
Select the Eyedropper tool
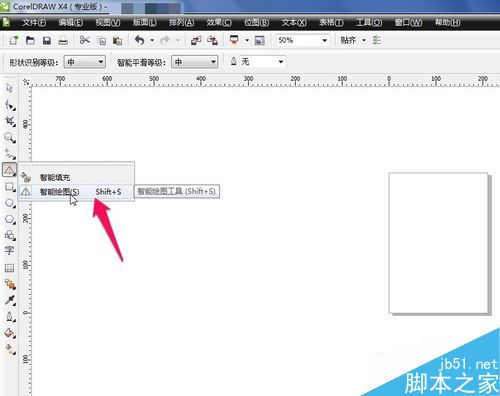[10, 300]
